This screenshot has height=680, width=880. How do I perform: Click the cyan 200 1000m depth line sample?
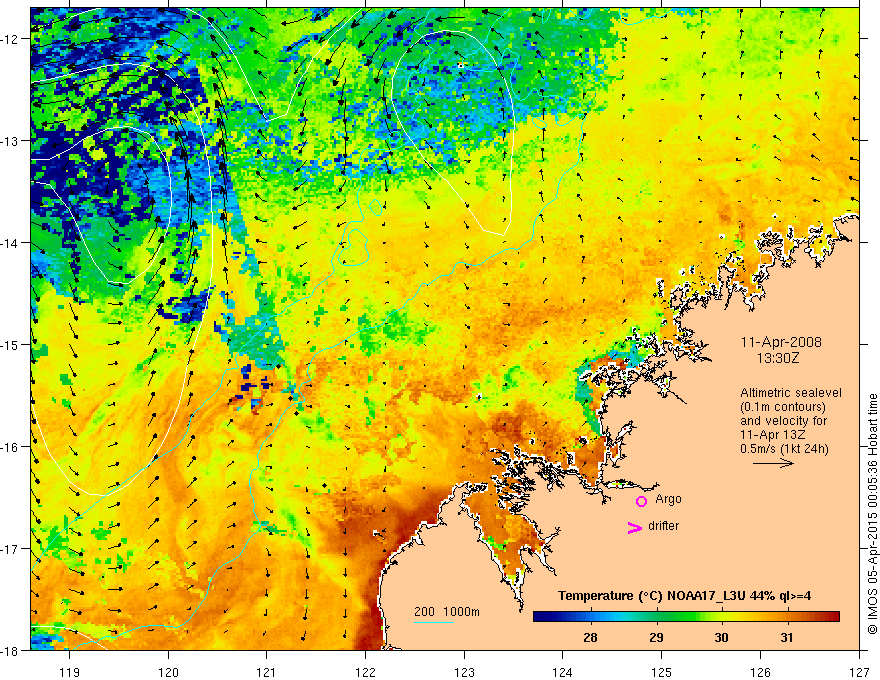point(434,622)
